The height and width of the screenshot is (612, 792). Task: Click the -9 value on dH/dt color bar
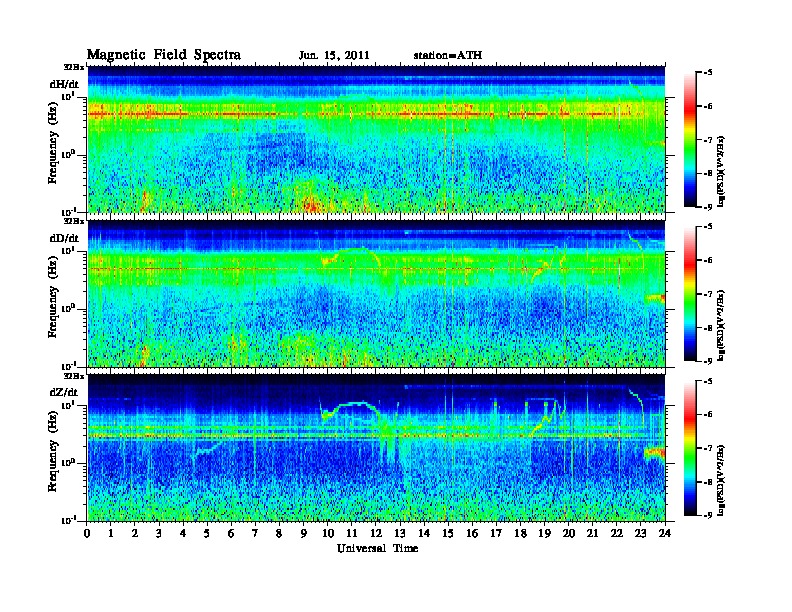[707, 207]
